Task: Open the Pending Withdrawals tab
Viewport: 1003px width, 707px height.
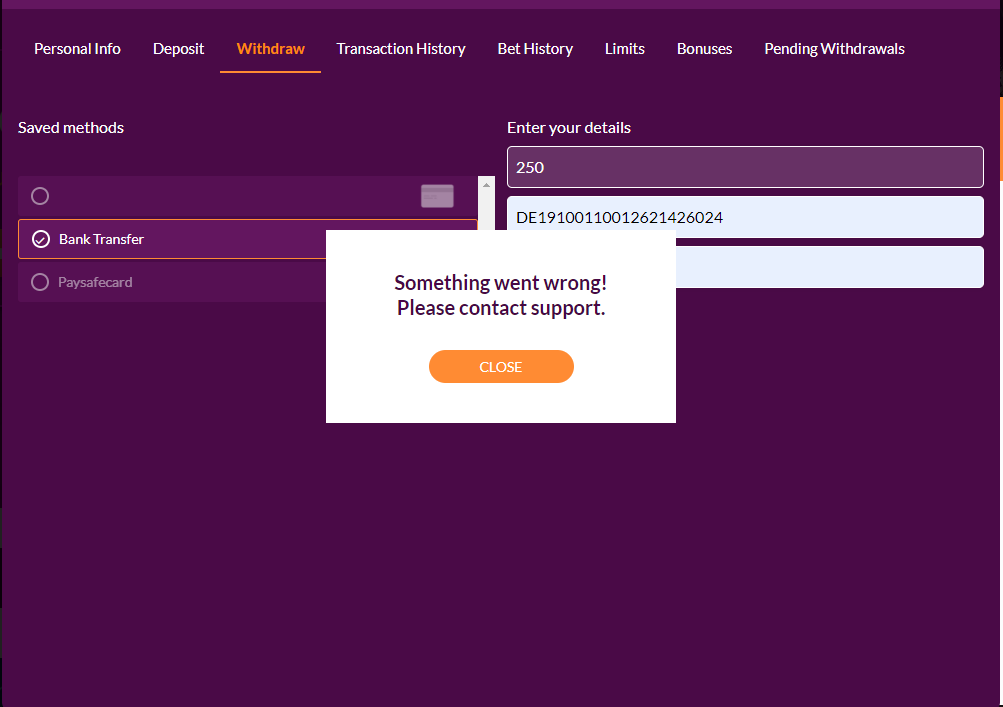Action: pyautogui.click(x=834, y=49)
